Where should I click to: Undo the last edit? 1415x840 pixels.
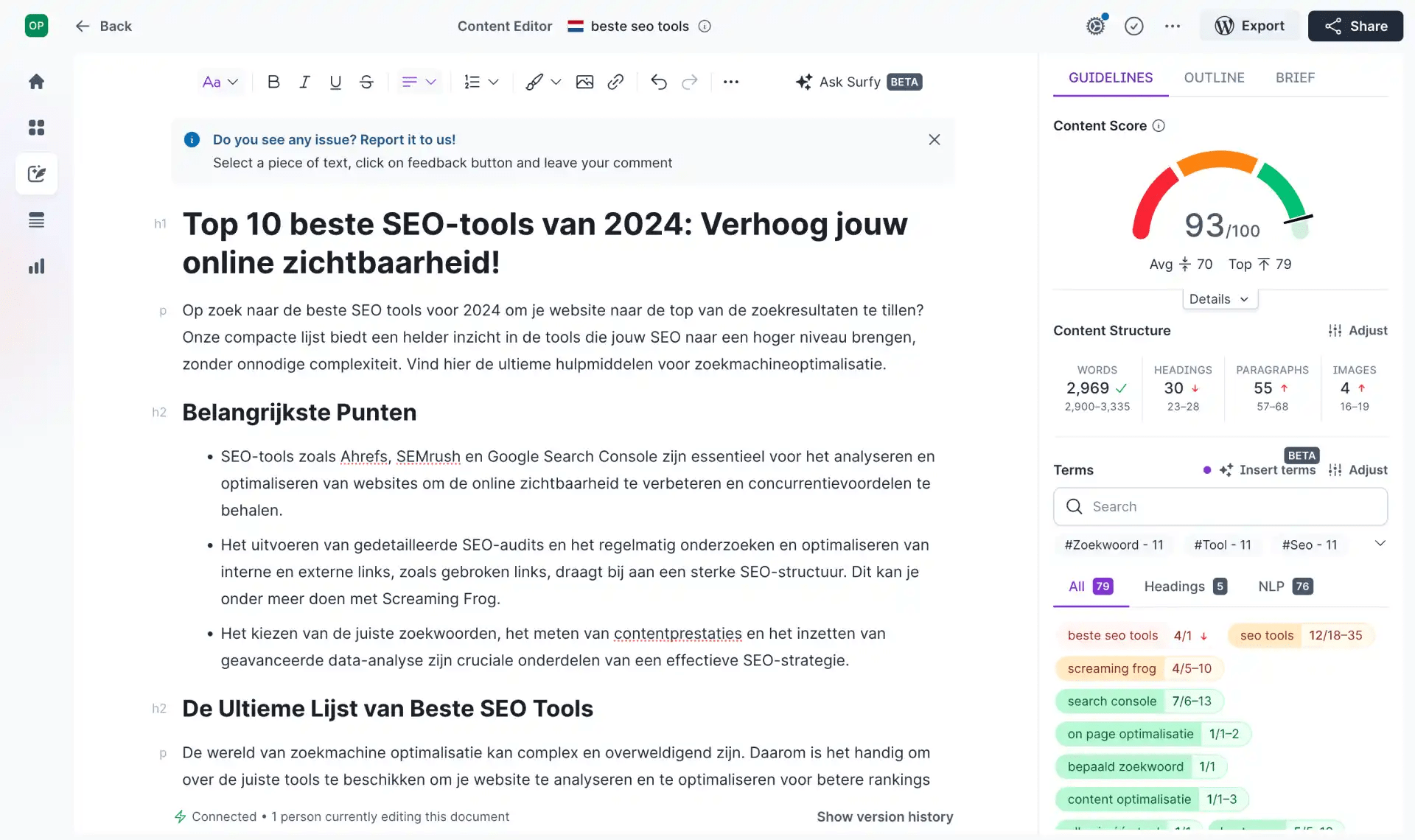658,82
